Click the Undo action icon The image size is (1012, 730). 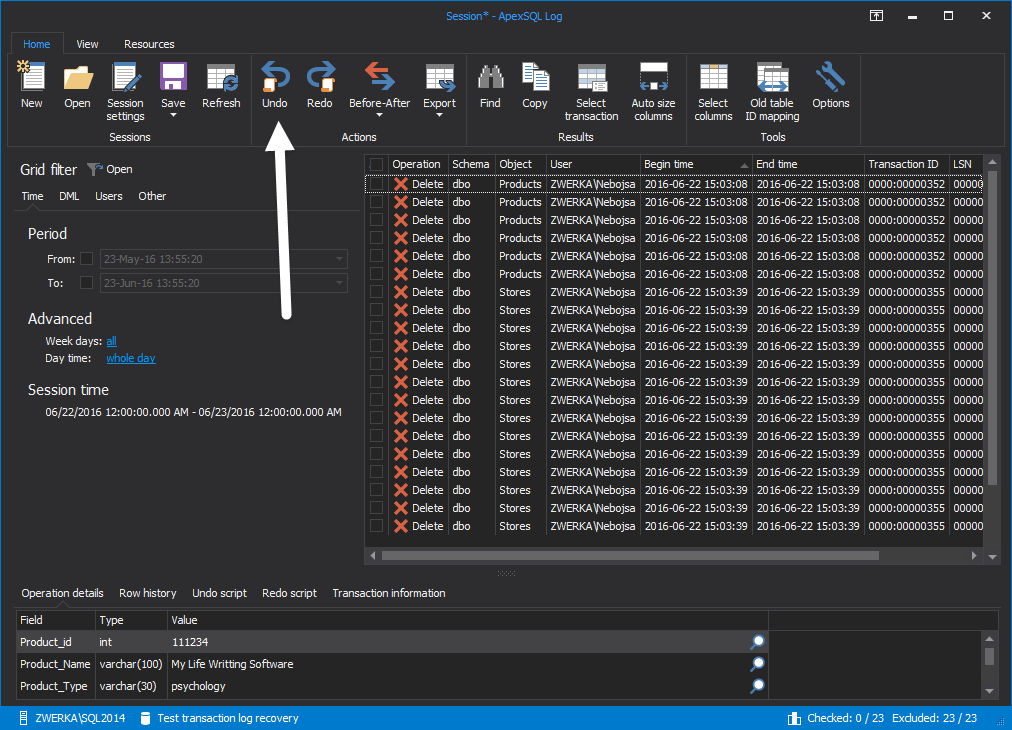pyautogui.click(x=275, y=77)
